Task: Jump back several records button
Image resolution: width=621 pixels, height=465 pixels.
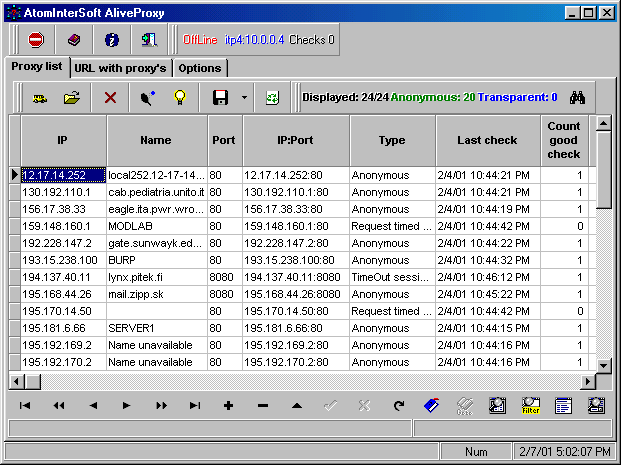Action: pyautogui.click(x=59, y=405)
